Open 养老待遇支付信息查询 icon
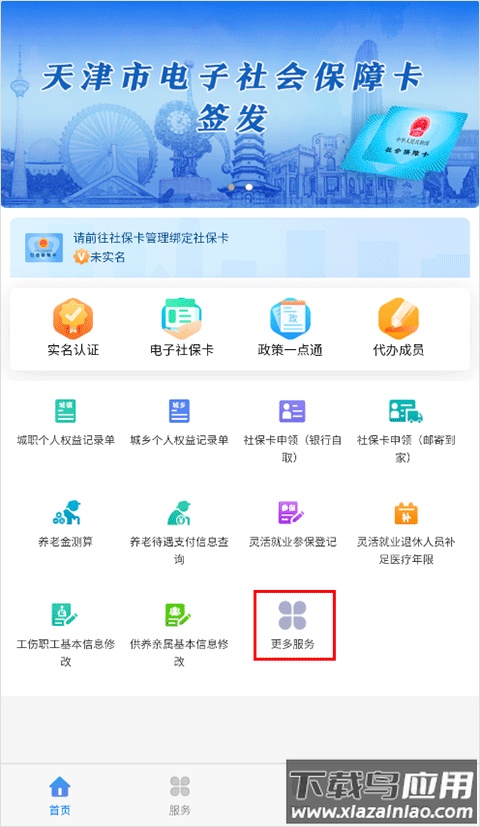Viewport: 480px width, 827px height. click(179, 513)
